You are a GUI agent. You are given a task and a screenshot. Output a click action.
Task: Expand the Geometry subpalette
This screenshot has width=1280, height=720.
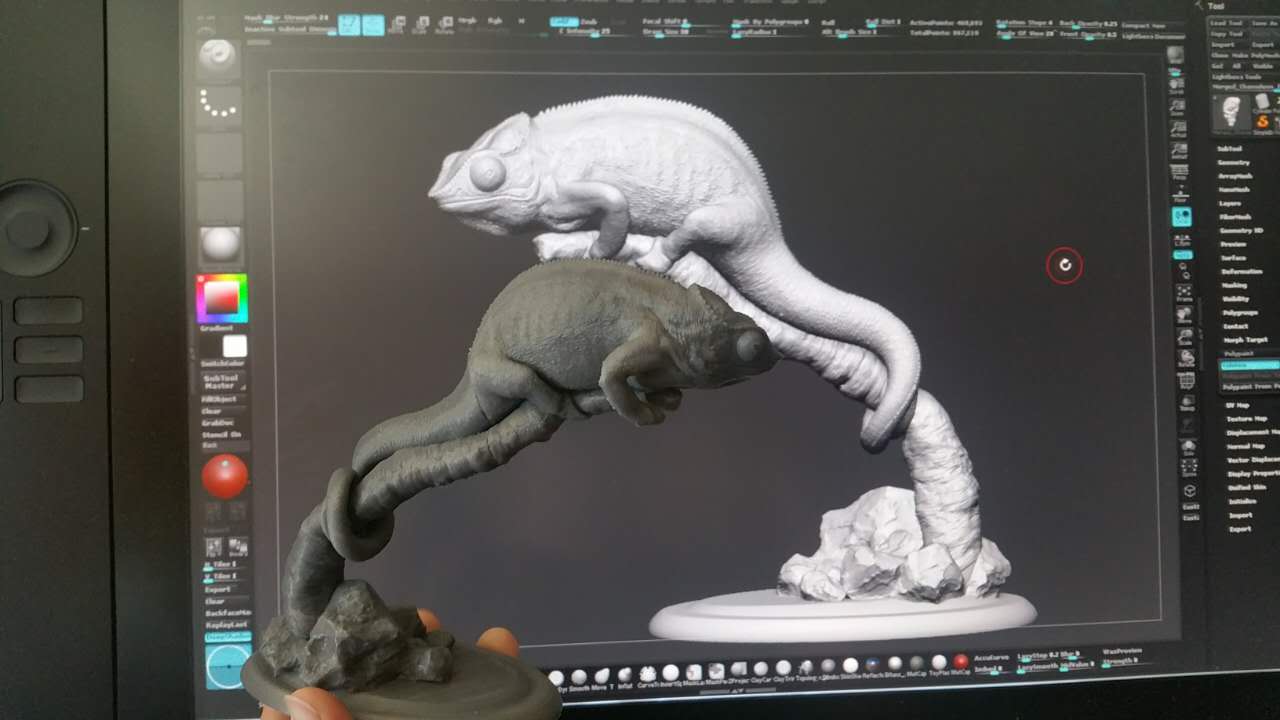(1233, 162)
